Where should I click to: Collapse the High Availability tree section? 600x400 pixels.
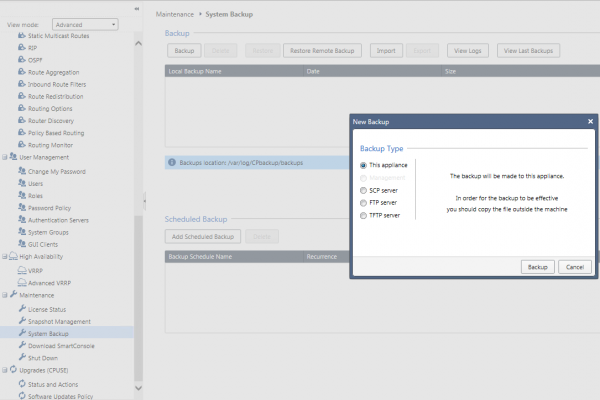(4, 257)
